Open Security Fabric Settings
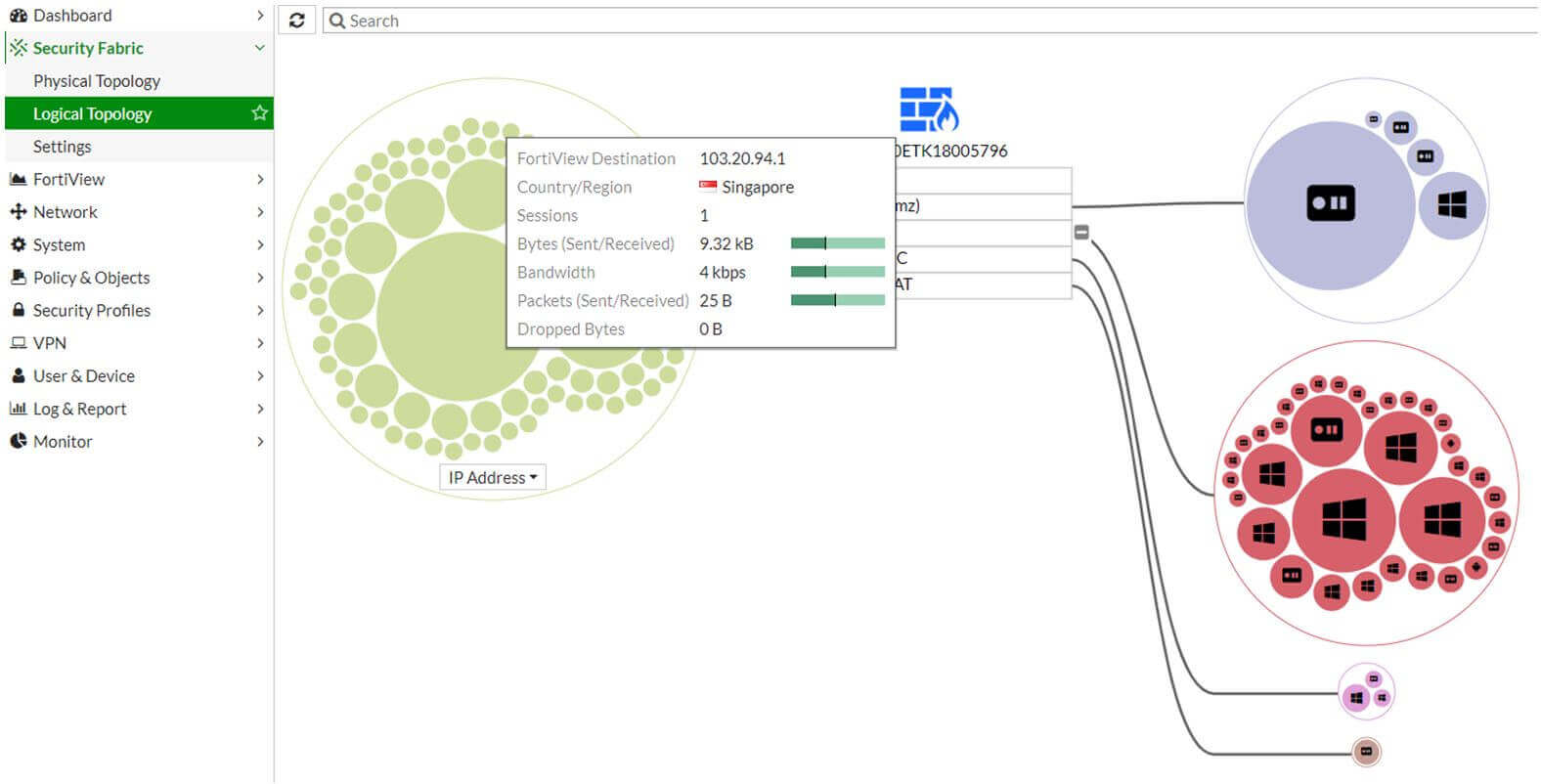This screenshot has height=784, width=1541. [x=62, y=147]
